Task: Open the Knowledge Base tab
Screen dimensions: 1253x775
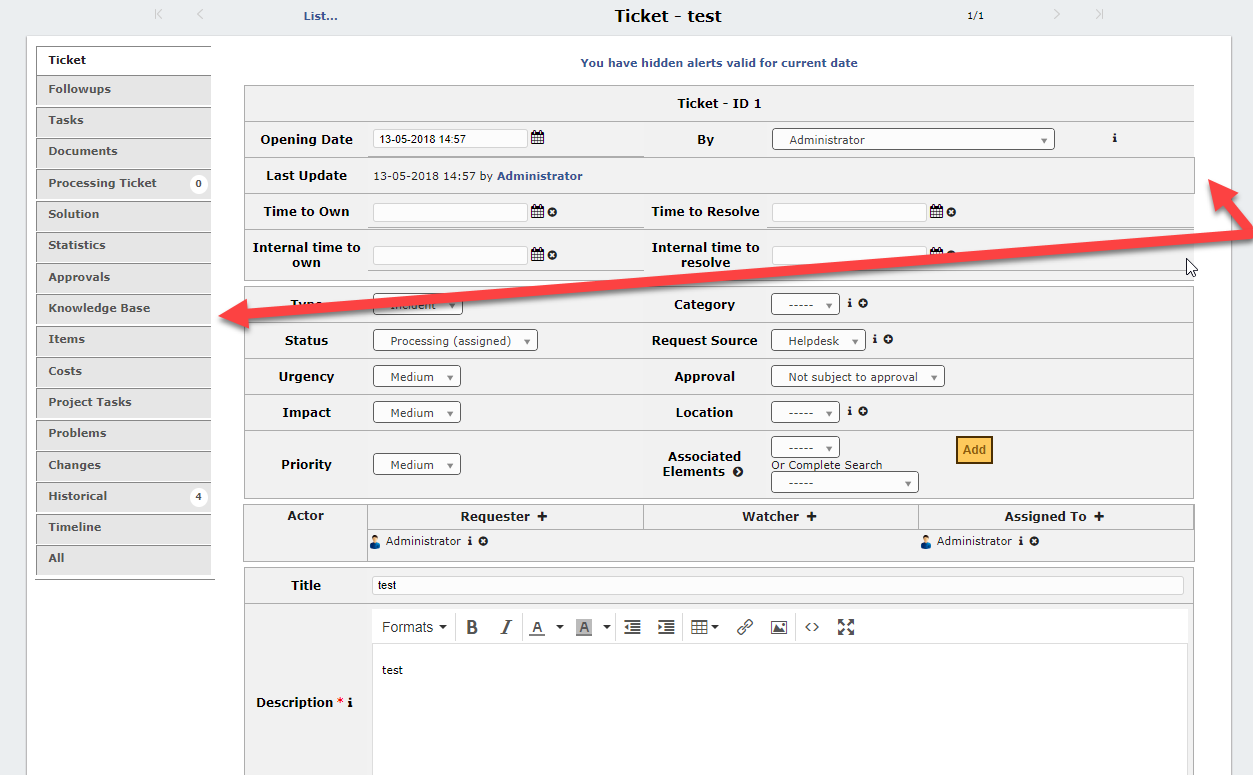Action: 123,308
